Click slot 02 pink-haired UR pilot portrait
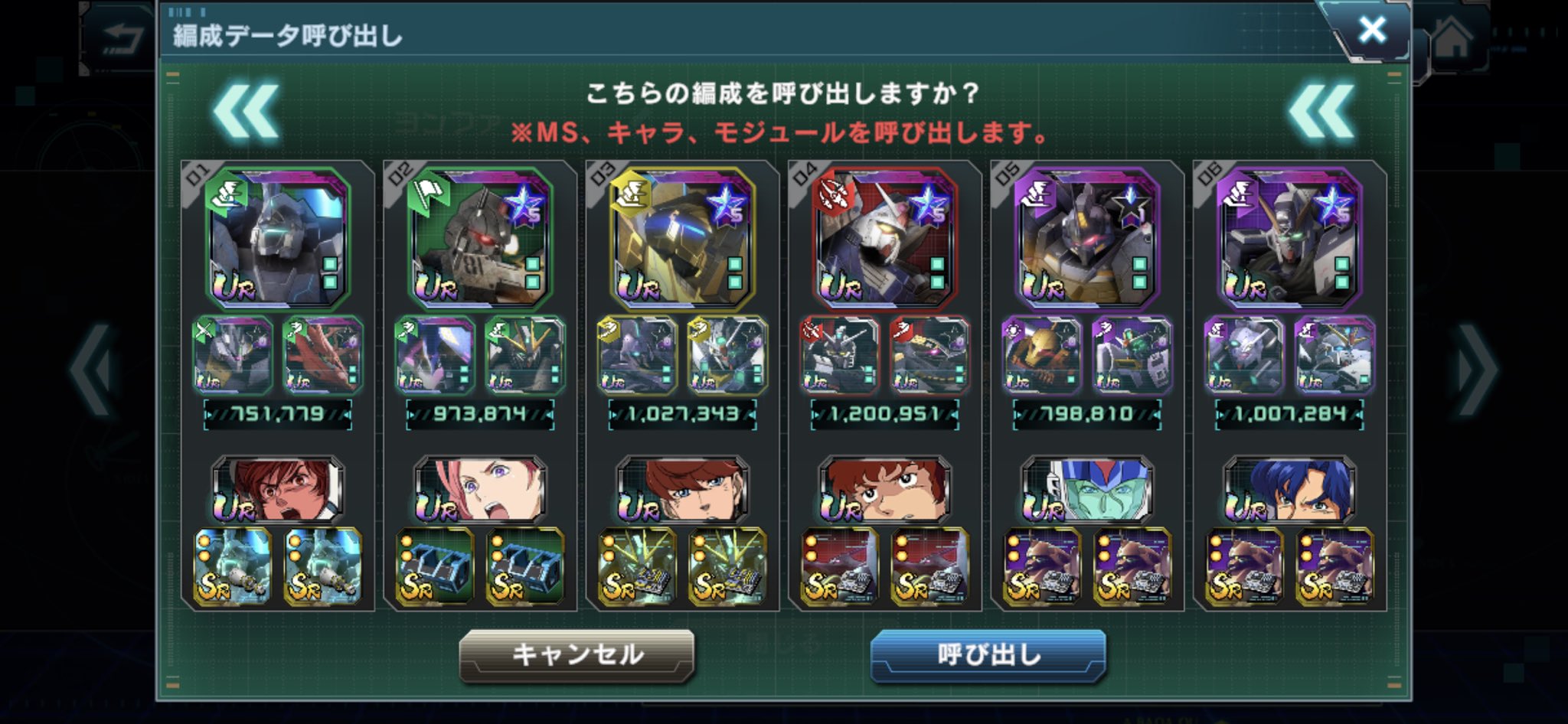Viewport: 1568px width, 724px height. [480, 490]
